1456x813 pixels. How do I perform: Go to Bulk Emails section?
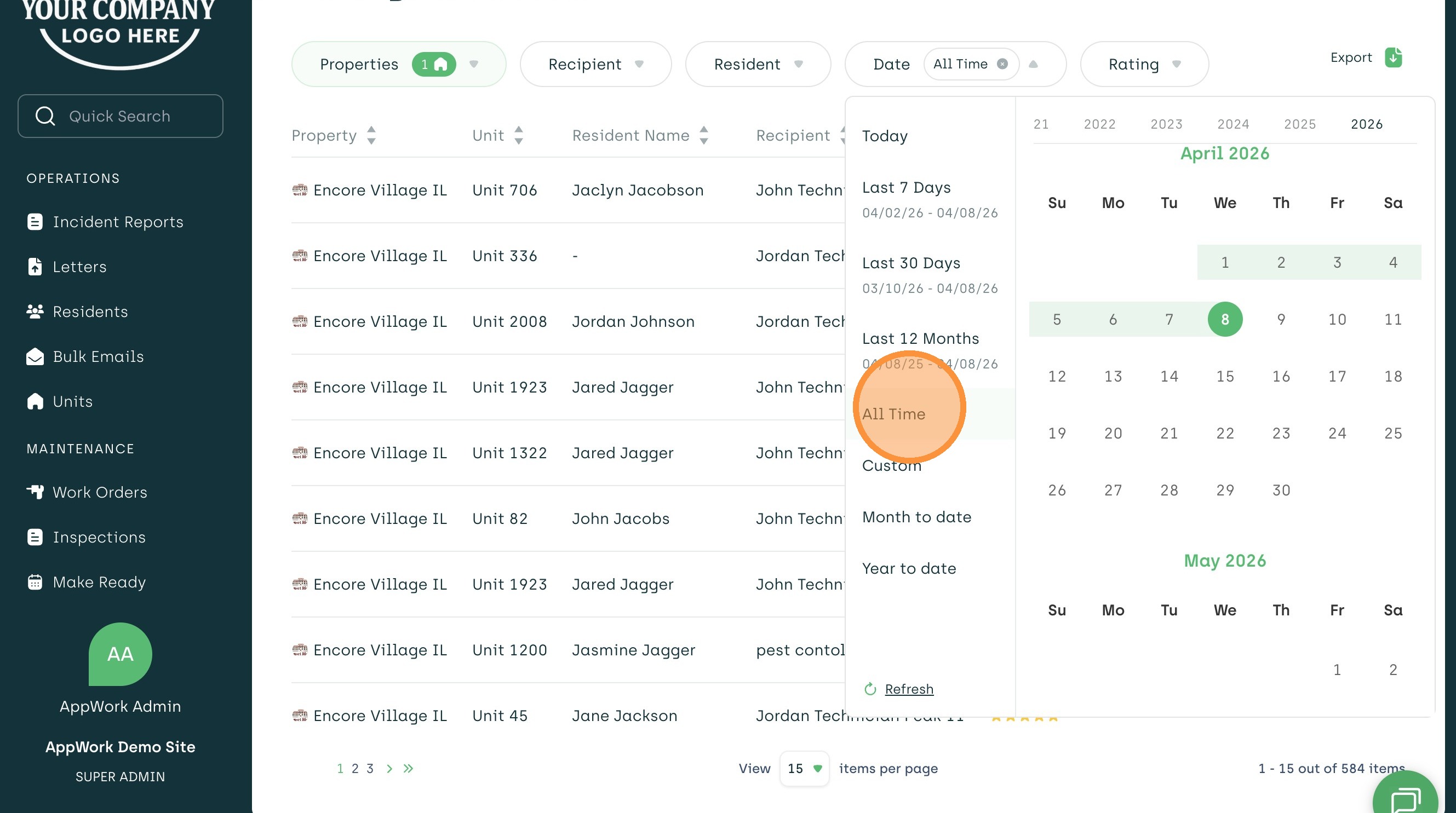[98, 356]
